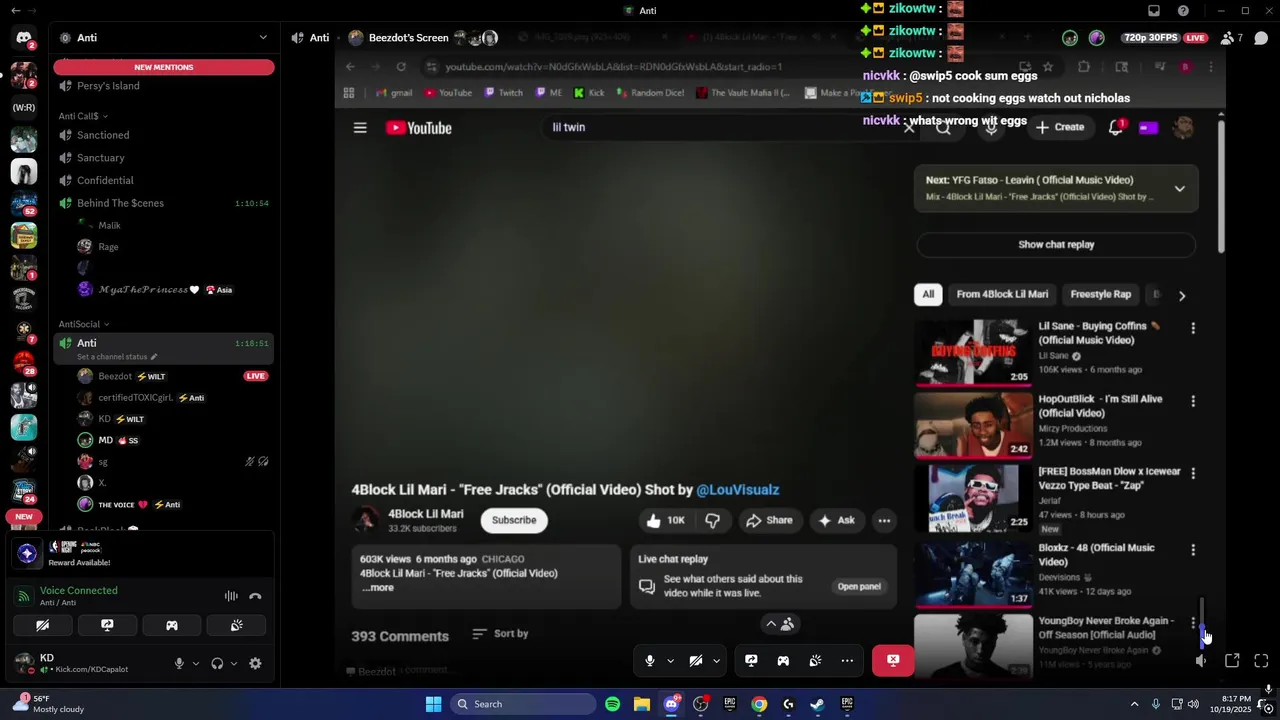Image resolution: width=1280 pixels, height=720 pixels.
Task: Open stream overlay microphone options arrow
Action: click(x=670, y=661)
